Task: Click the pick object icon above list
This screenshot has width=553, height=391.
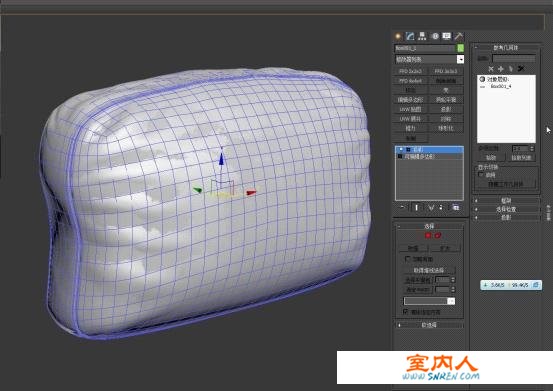Action: click(510, 68)
